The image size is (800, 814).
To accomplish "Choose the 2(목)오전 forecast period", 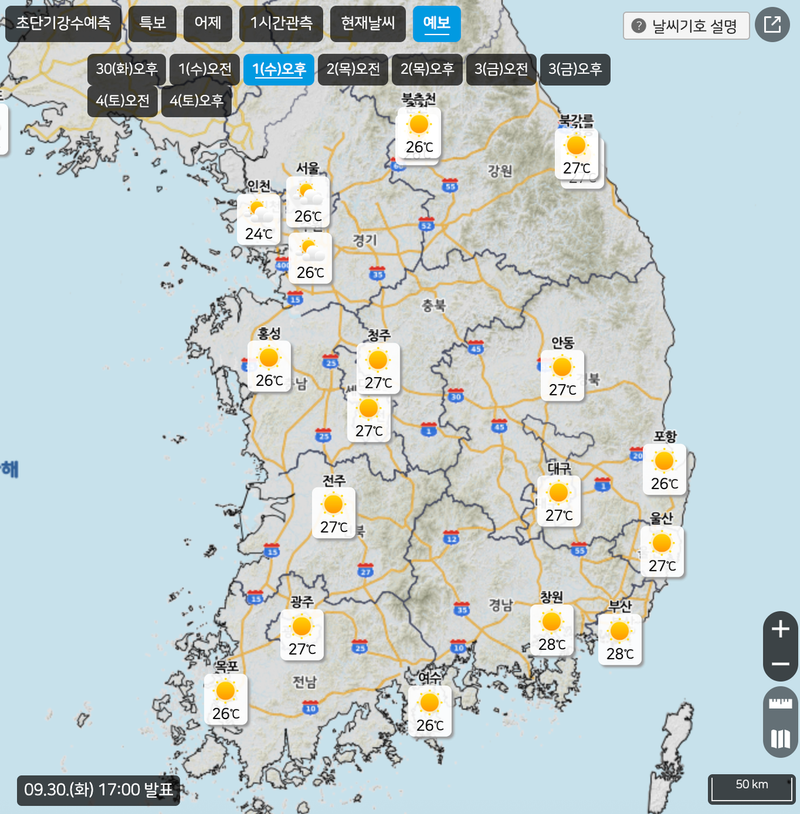I will point(353,69).
